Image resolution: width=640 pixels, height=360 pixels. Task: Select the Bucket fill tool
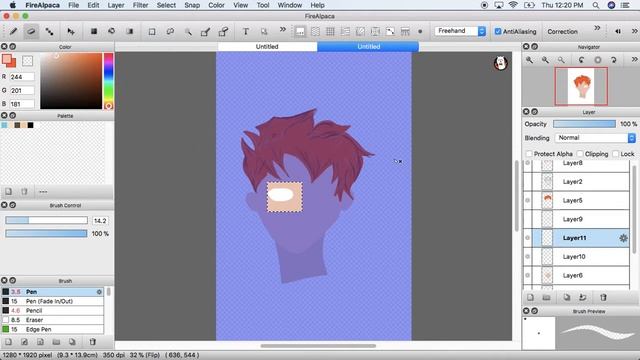111,31
